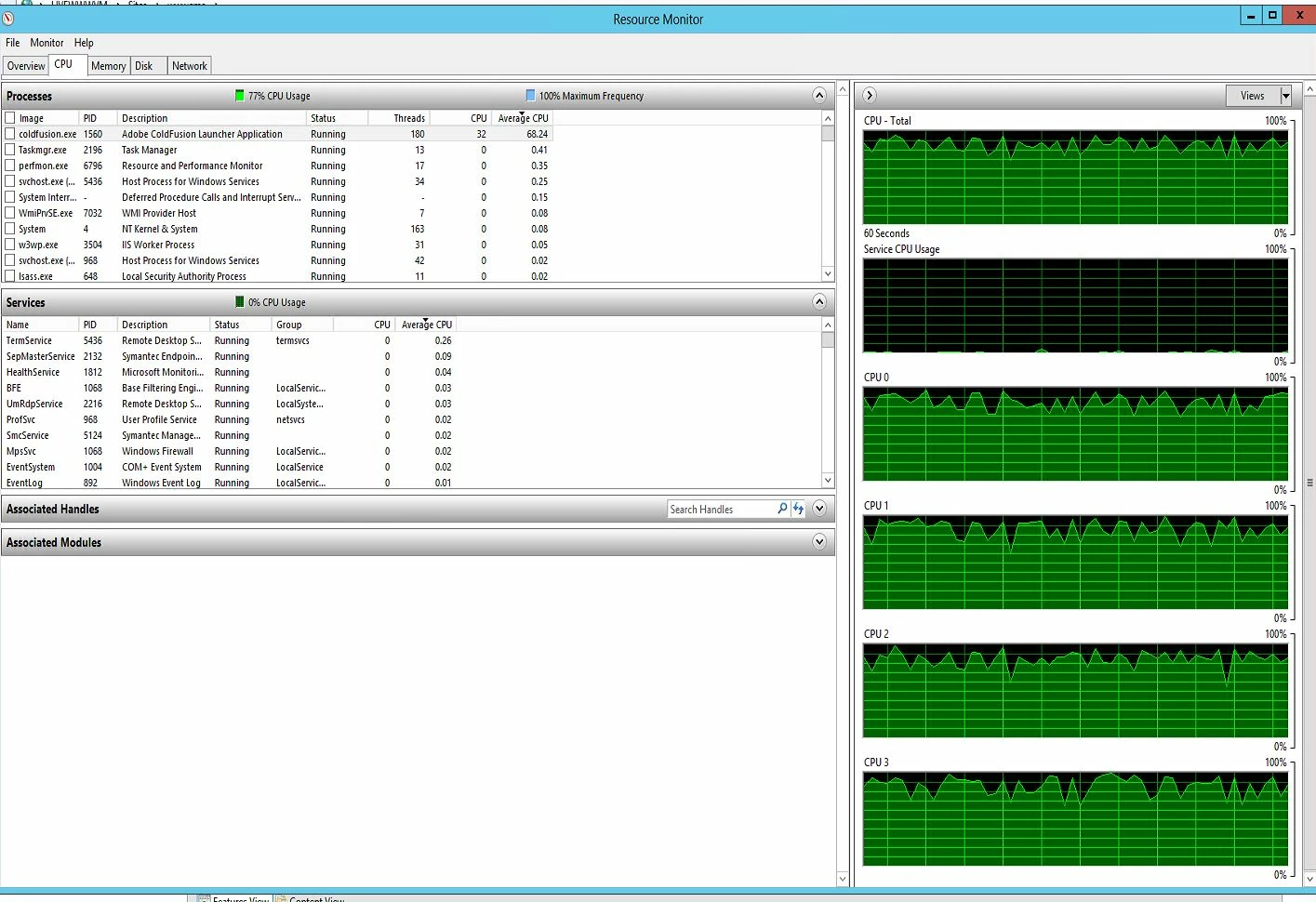This screenshot has height=902, width=1316.
Task: Expand the Associated Modules section
Action: [x=819, y=541]
